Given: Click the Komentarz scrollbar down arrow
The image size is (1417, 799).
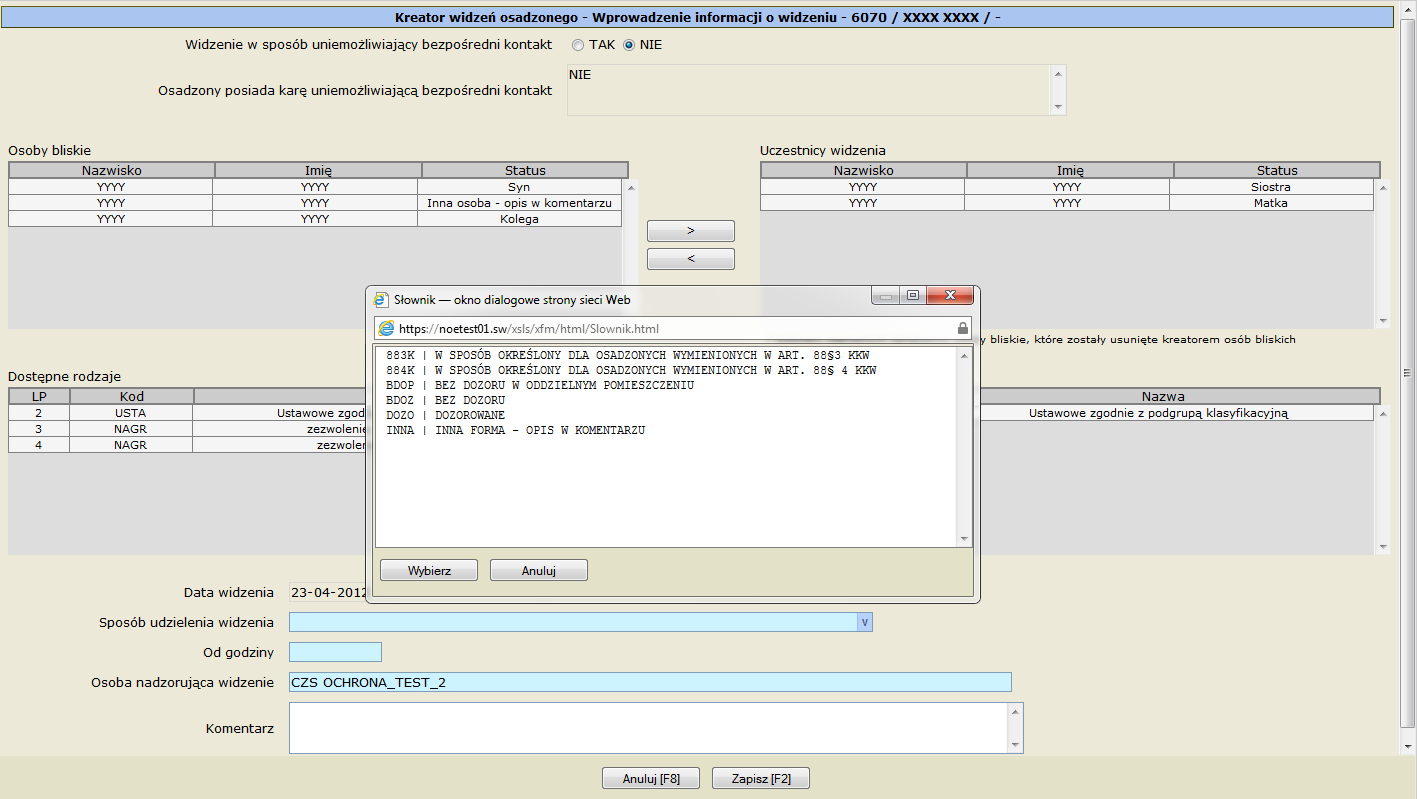Looking at the screenshot, I should pos(1016,745).
